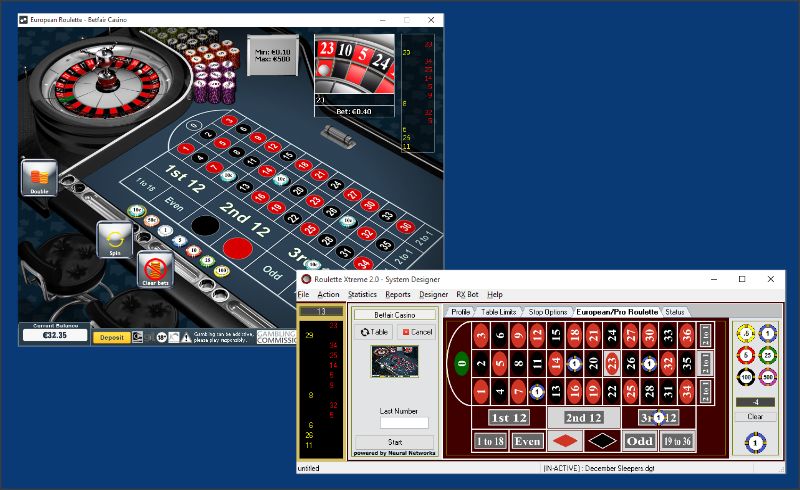Open the RX Bot menu
The image size is (800, 490).
point(467,295)
